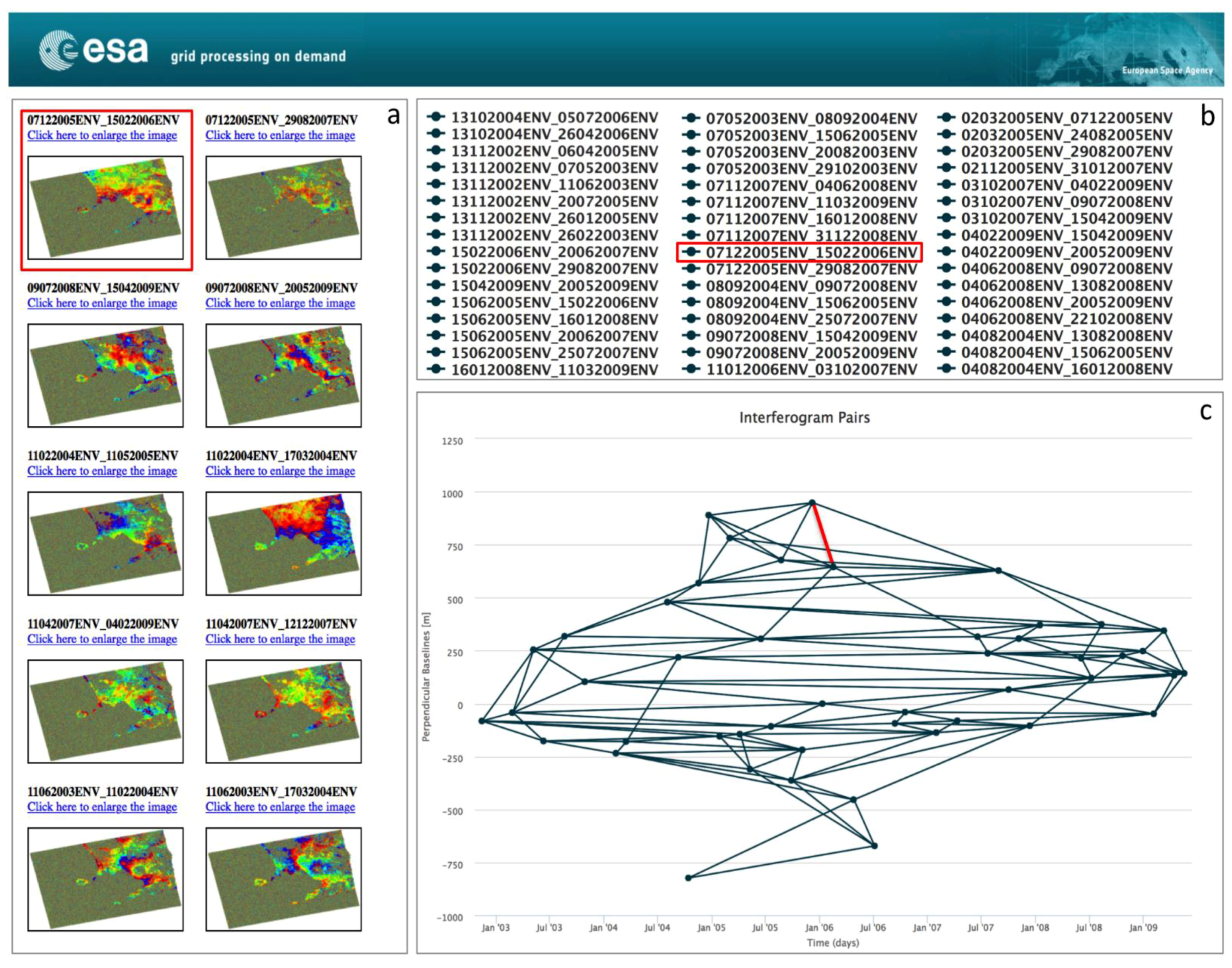Enlarge image link for 07122005ENV_15022006ENV

[x=102, y=135]
